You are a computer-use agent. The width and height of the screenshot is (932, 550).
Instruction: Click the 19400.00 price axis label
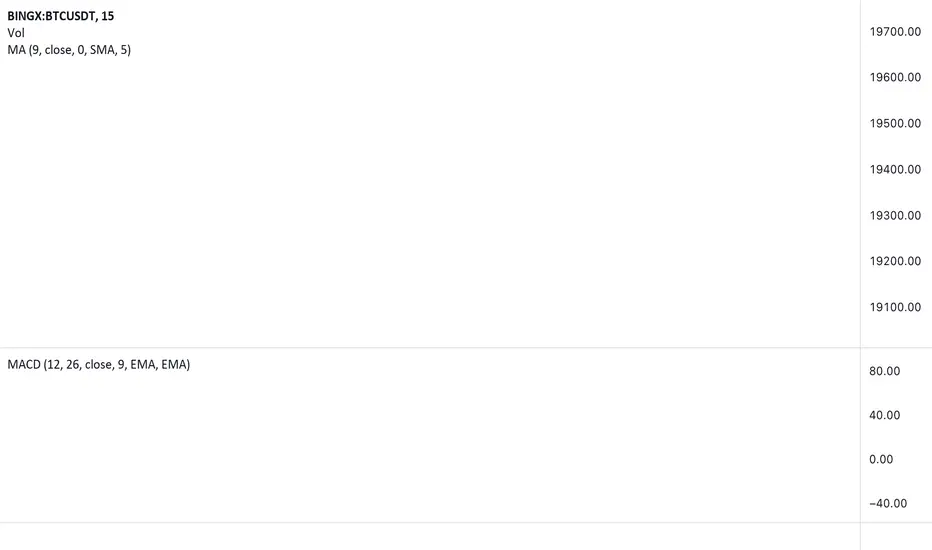coord(895,169)
